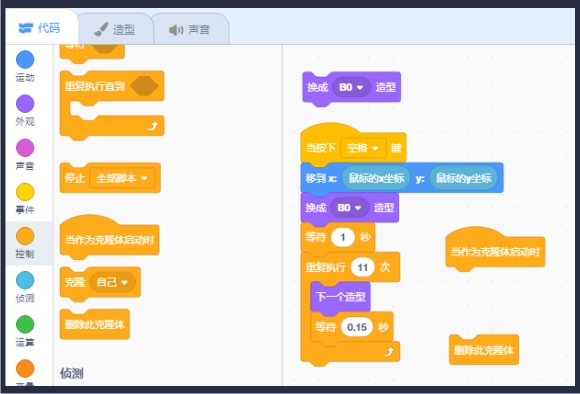580x394 pixels.
Task: Click workspace 当作为克隆体启动时 hat block
Action: (495, 252)
